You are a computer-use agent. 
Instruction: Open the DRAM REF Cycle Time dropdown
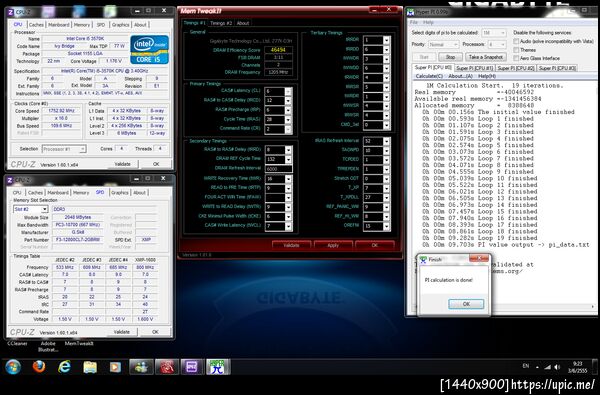288,159
